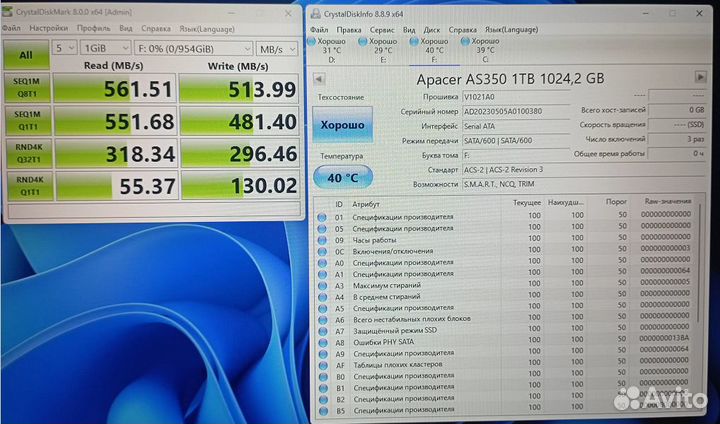
Task: Click the firmware field V1021A0
Action: (x=516, y=97)
